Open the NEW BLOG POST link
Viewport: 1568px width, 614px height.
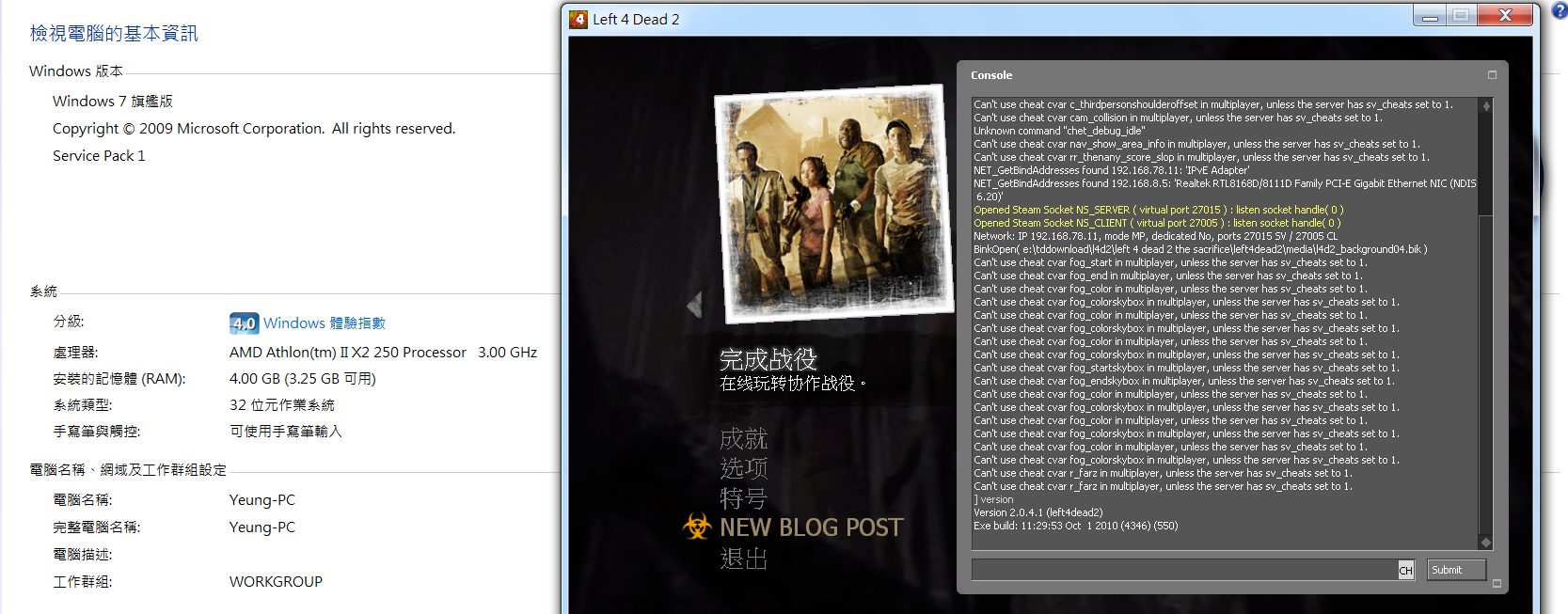811,527
